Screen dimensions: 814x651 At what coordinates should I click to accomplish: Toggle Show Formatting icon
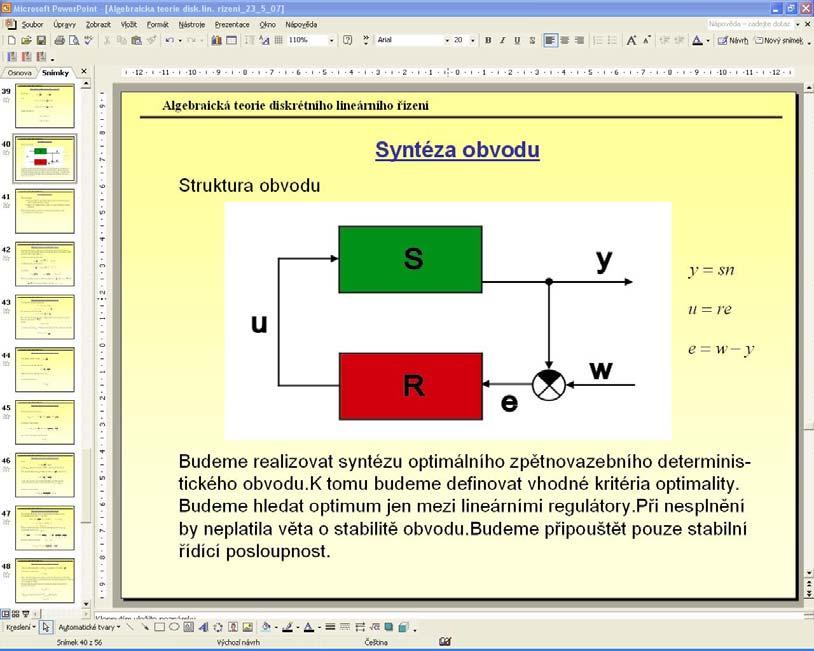264,40
